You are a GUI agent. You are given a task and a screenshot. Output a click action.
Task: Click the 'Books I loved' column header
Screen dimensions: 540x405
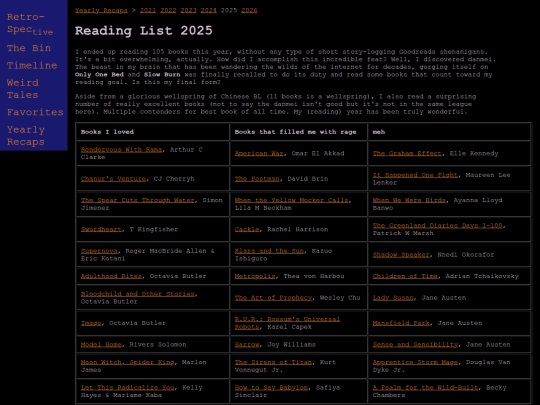(107, 132)
